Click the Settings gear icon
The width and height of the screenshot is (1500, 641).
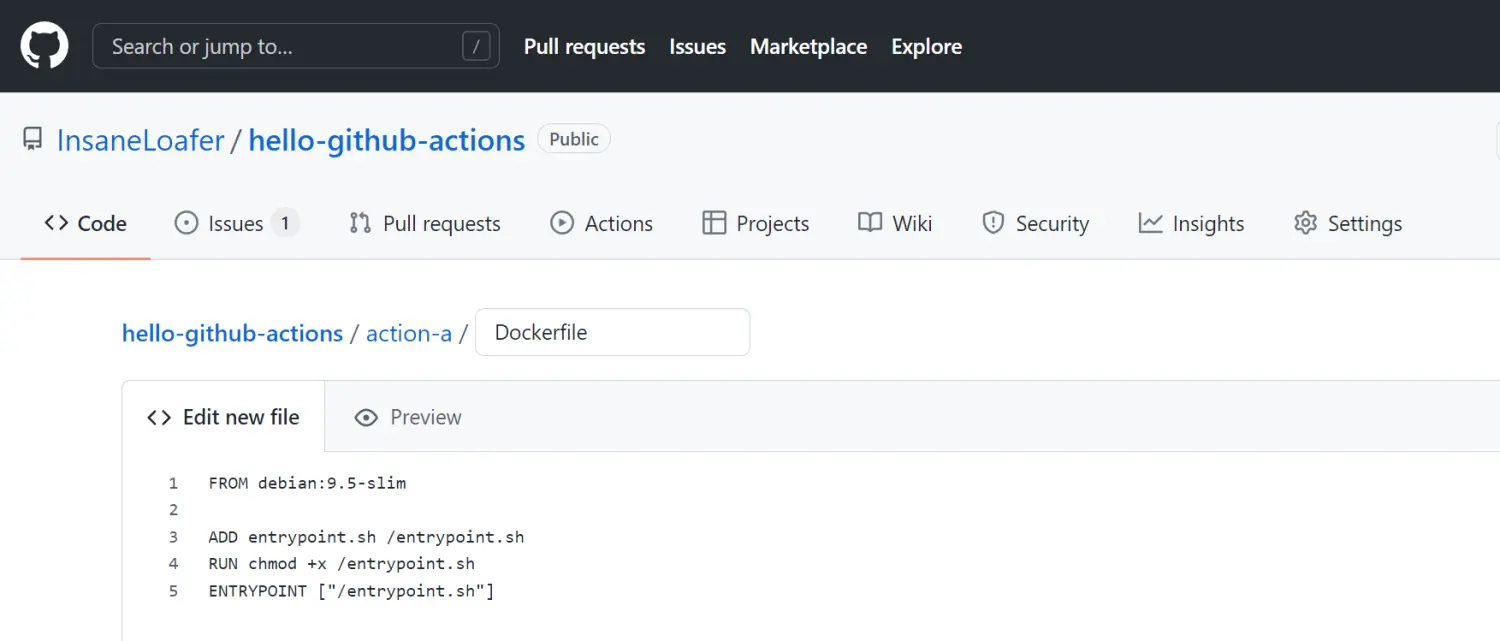1305,223
